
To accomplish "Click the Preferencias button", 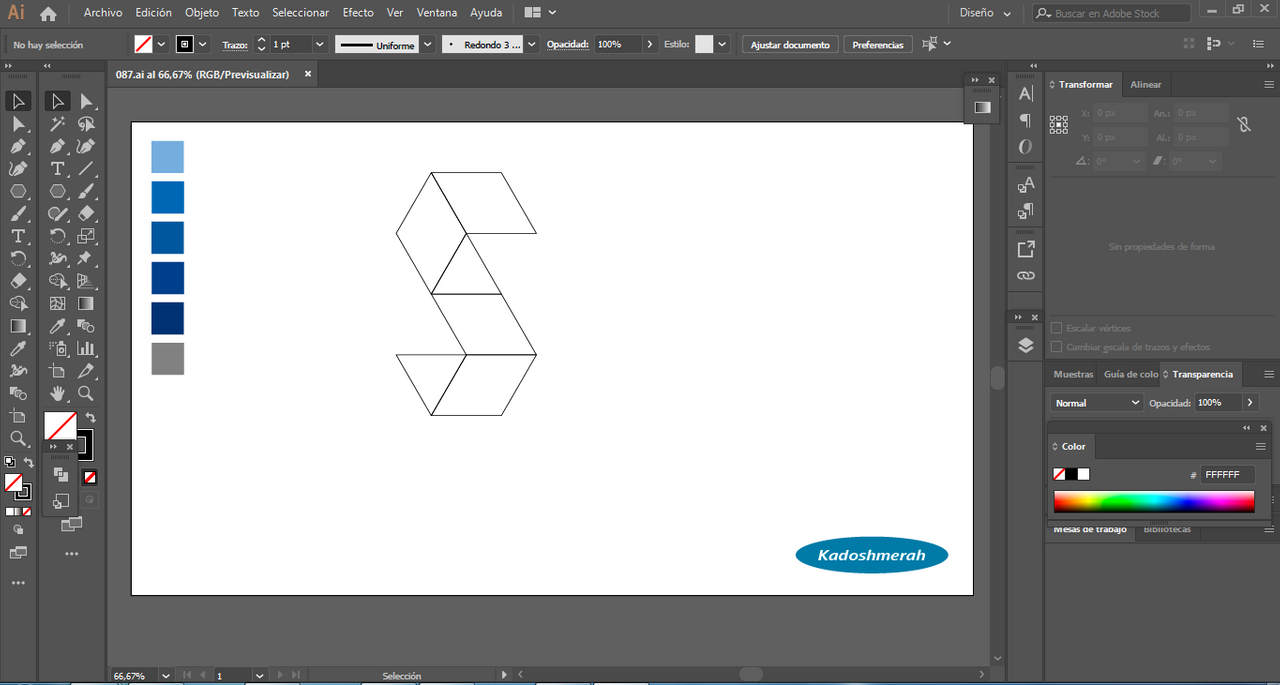I will [878, 45].
